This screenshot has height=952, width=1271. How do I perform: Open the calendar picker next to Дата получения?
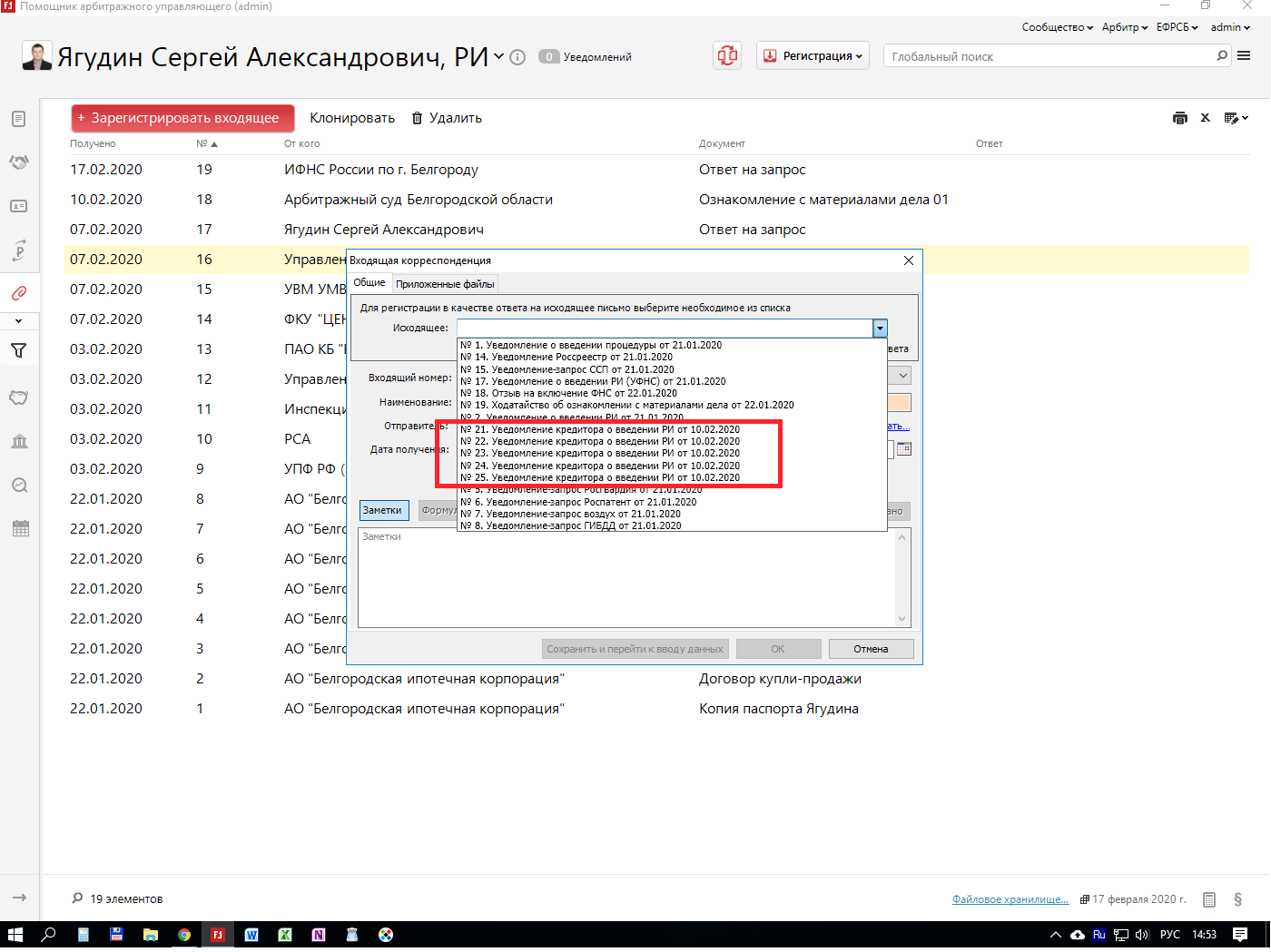(x=903, y=449)
